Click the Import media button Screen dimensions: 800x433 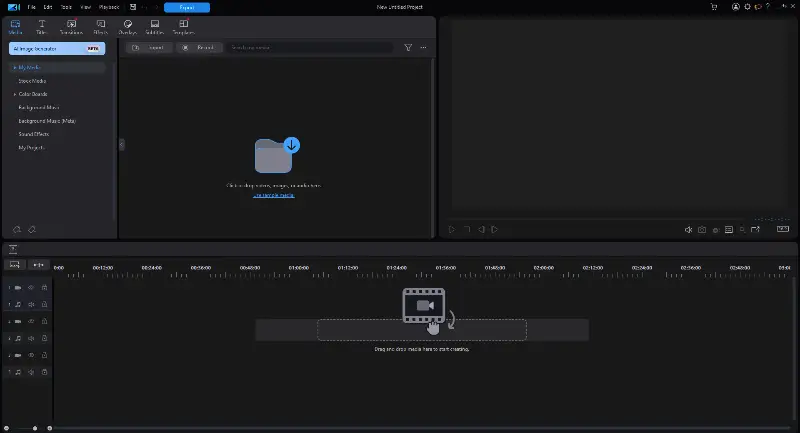(x=148, y=47)
